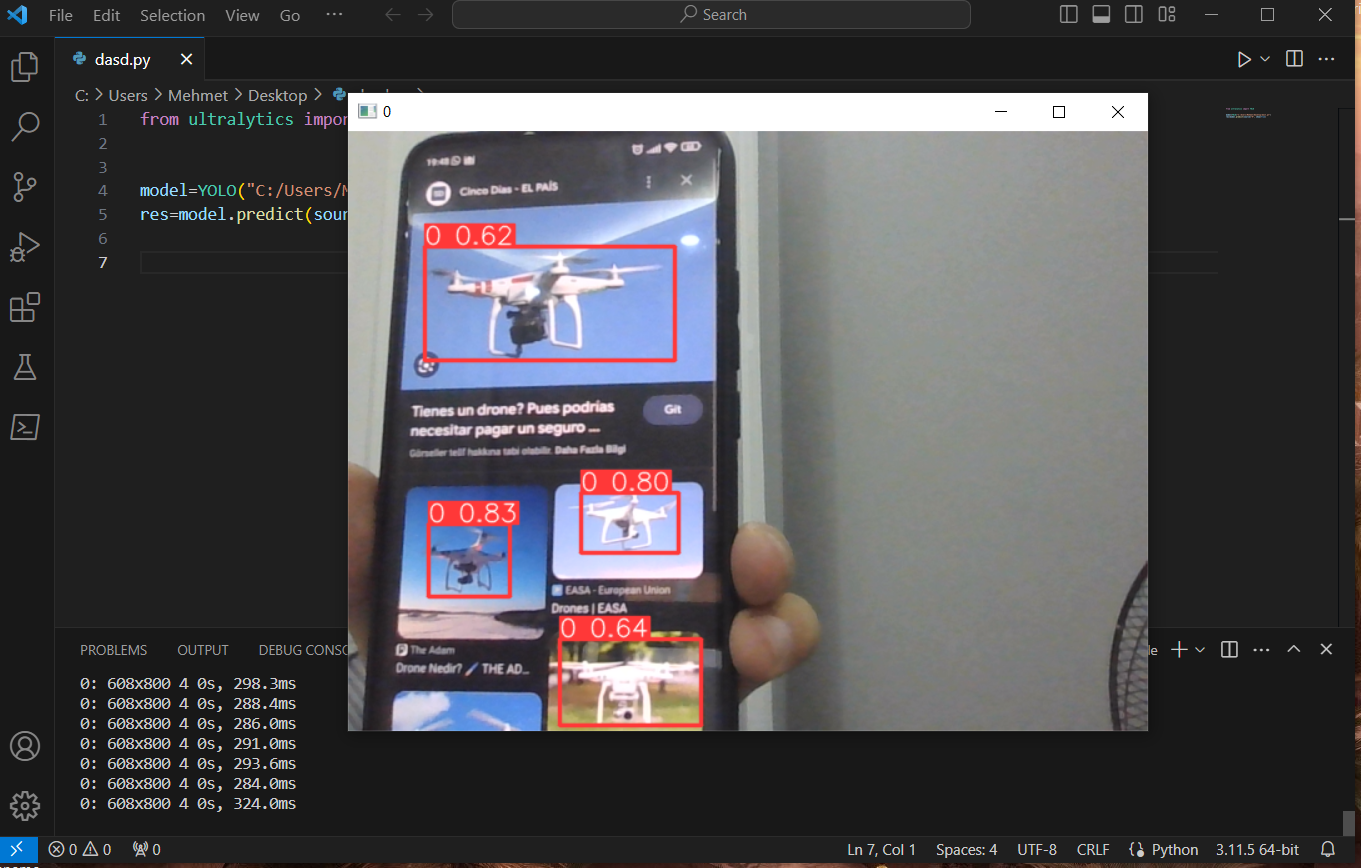Viewport: 1361px width, 868px height.
Task: Open the new terminal launch profile dropdown
Action: click(x=1200, y=649)
